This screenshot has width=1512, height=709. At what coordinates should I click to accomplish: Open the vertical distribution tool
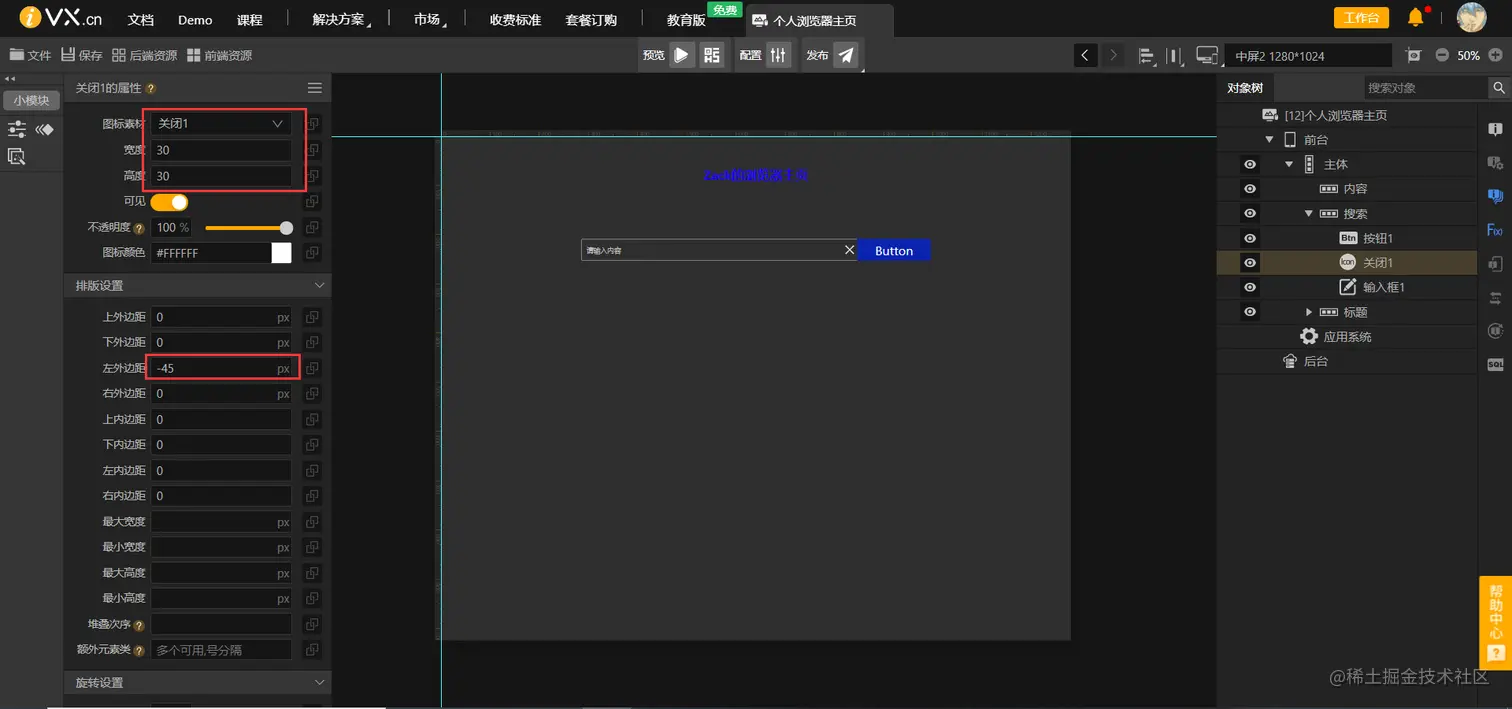pos(1175,56)
